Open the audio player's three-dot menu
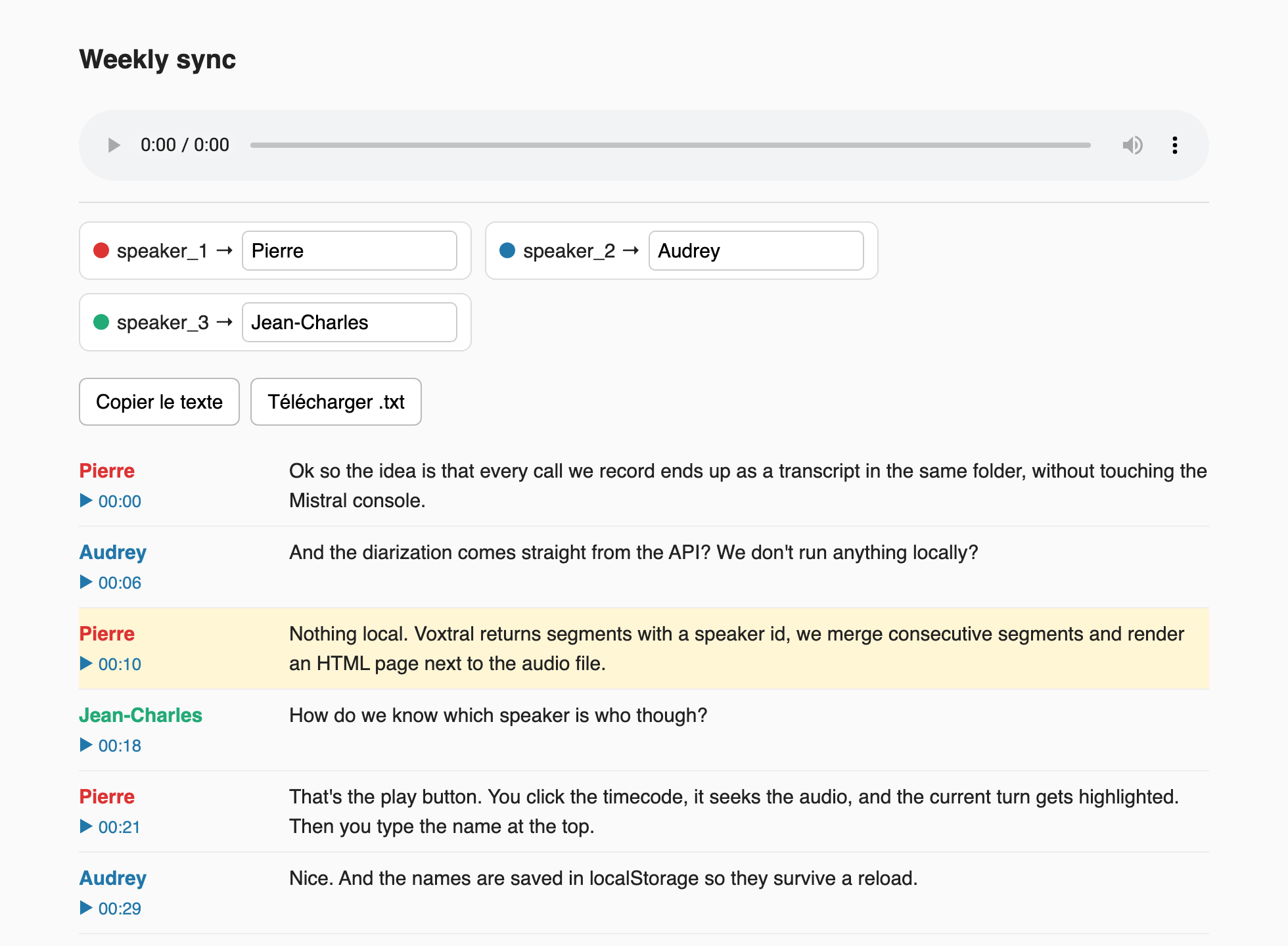This screenshot has height=946, width=1288. pos(1175,145)
